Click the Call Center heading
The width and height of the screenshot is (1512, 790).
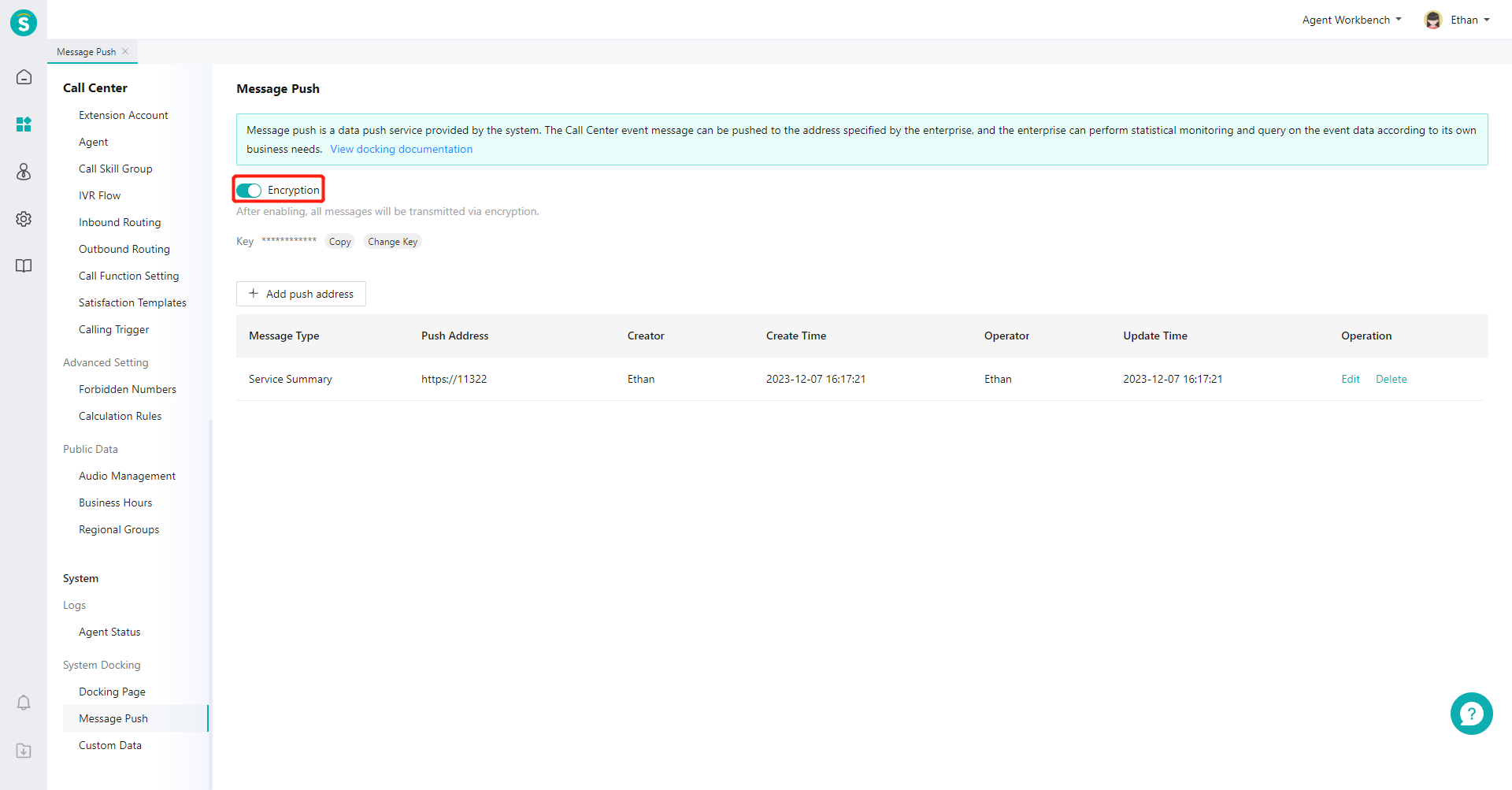pos(95,87)
